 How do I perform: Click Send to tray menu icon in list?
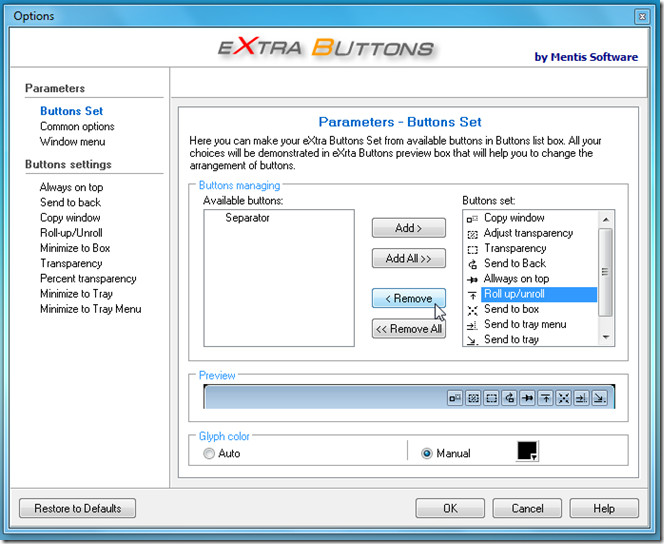click(472, 326)
